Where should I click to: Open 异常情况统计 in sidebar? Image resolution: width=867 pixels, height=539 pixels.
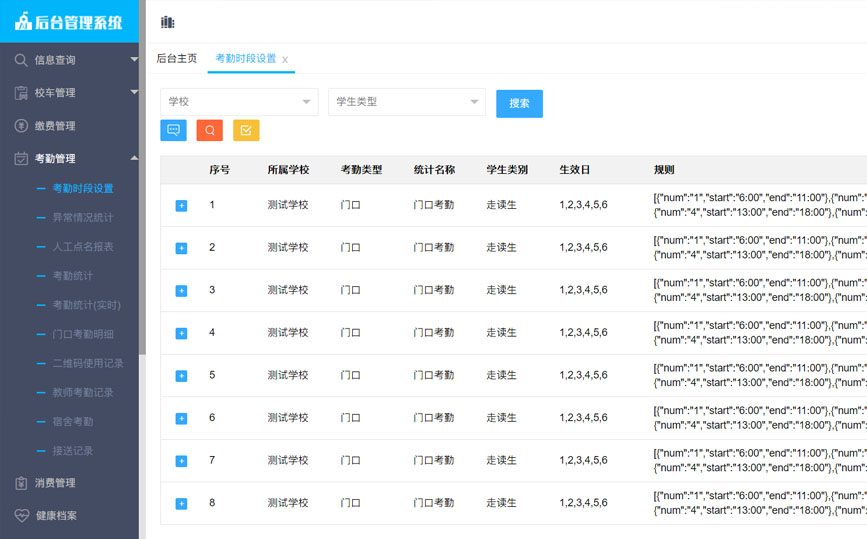pyautogui.click(x=83, y=217)
